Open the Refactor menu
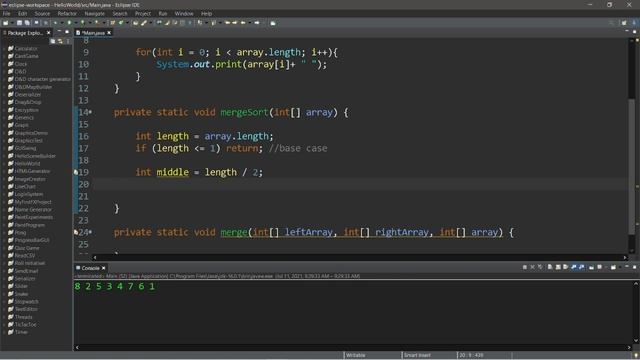640x360 pixels. 67,13
